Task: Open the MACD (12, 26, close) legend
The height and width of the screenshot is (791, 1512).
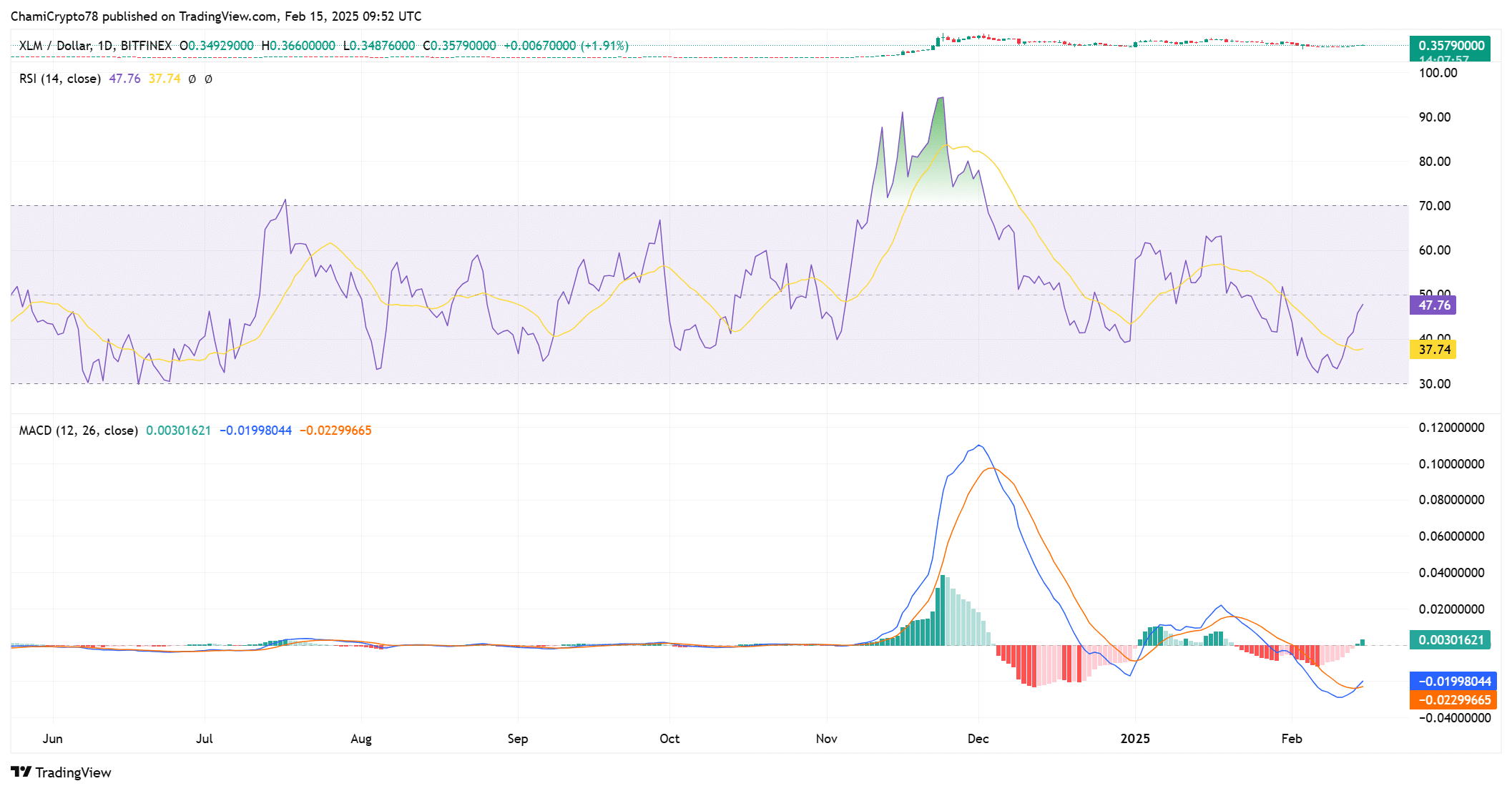Action: coord(79,430)
